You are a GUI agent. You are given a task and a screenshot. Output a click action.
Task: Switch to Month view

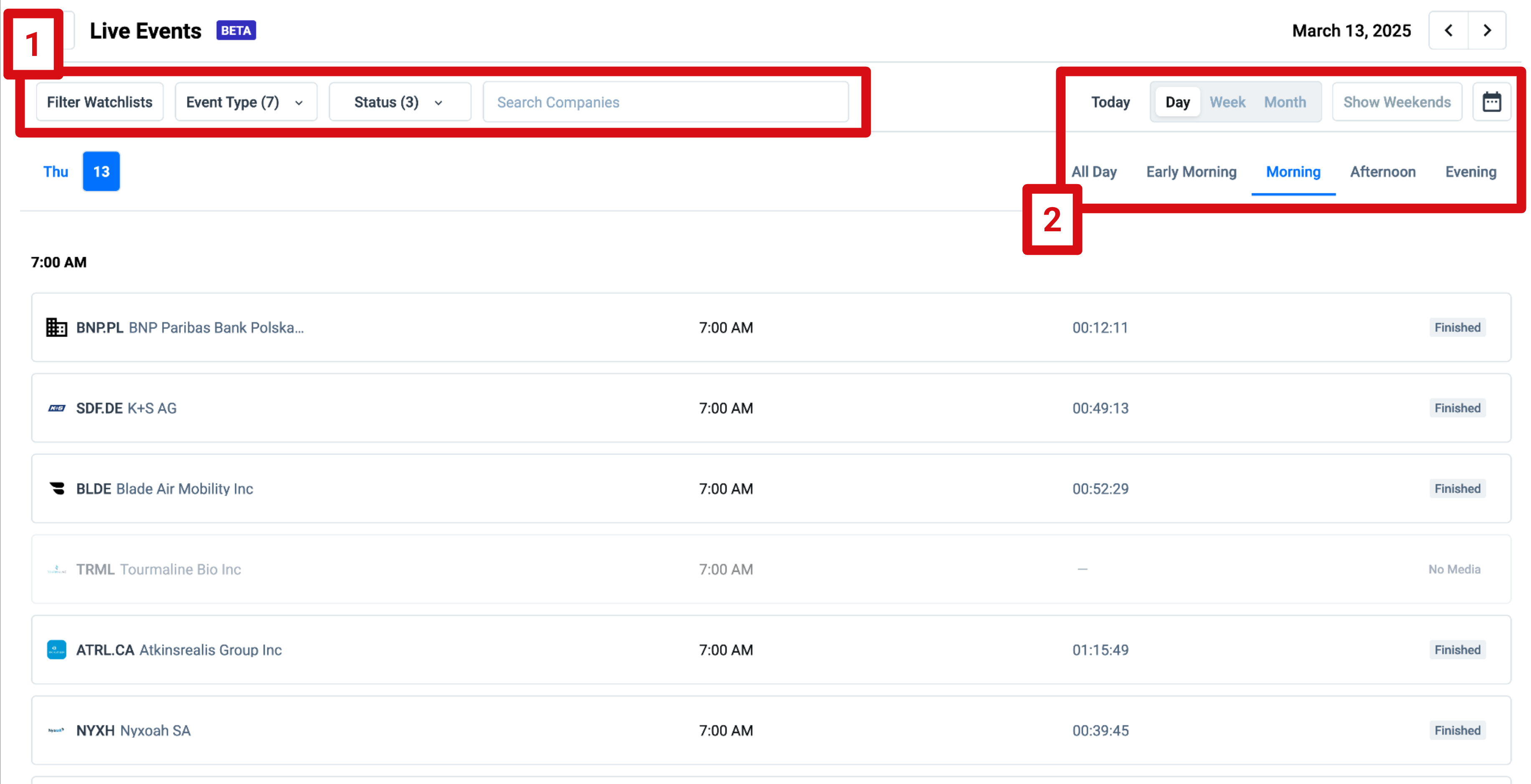(x=1285, y=102)
